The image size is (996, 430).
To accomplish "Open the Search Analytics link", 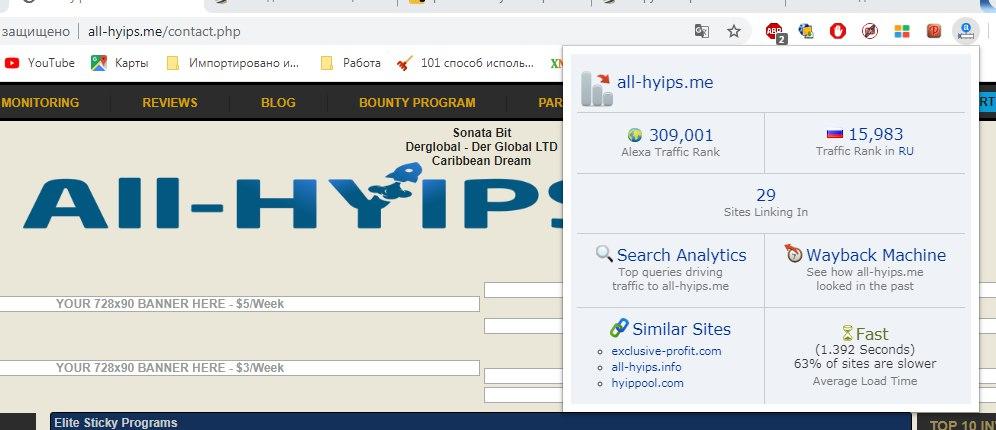I will 682,255.
